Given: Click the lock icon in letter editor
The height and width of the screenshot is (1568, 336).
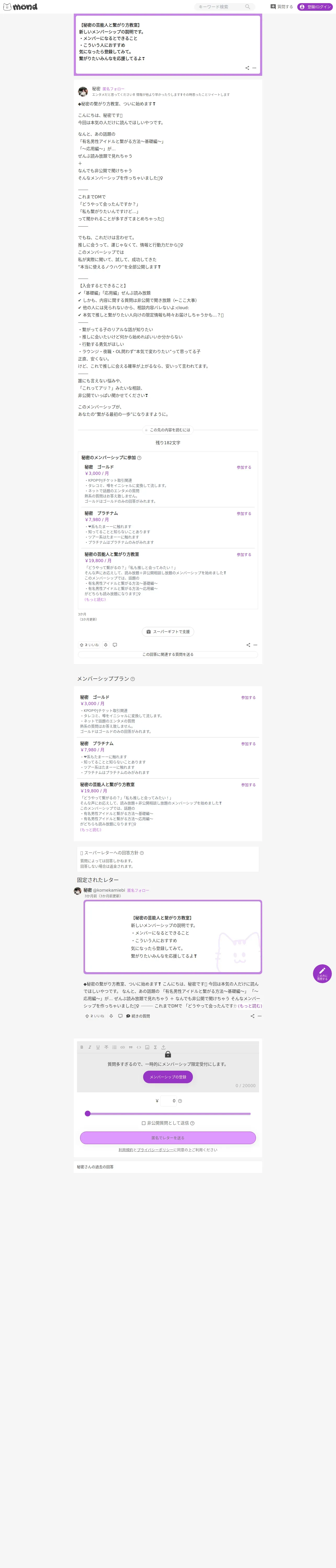Looking at the screenshot, I should [x=168, y=1055].
